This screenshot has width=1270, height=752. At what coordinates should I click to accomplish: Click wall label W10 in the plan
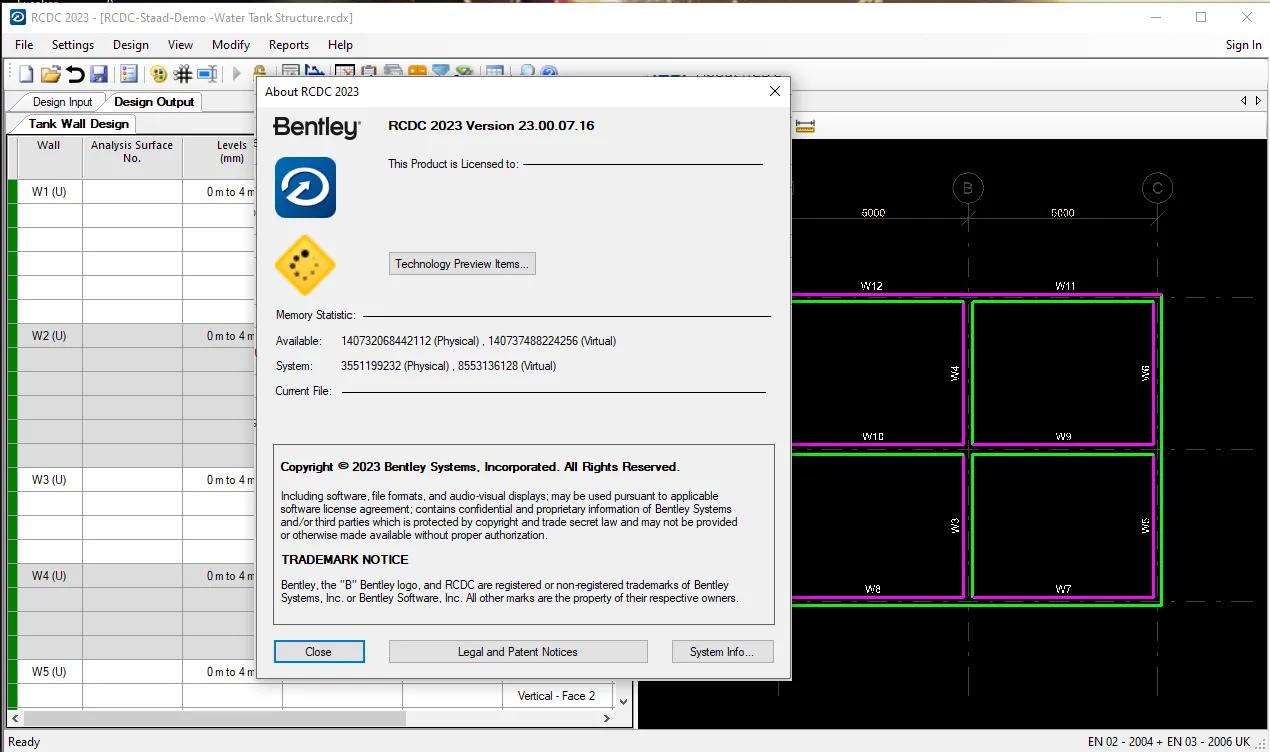pyautogui.click(x=873, y=437)
